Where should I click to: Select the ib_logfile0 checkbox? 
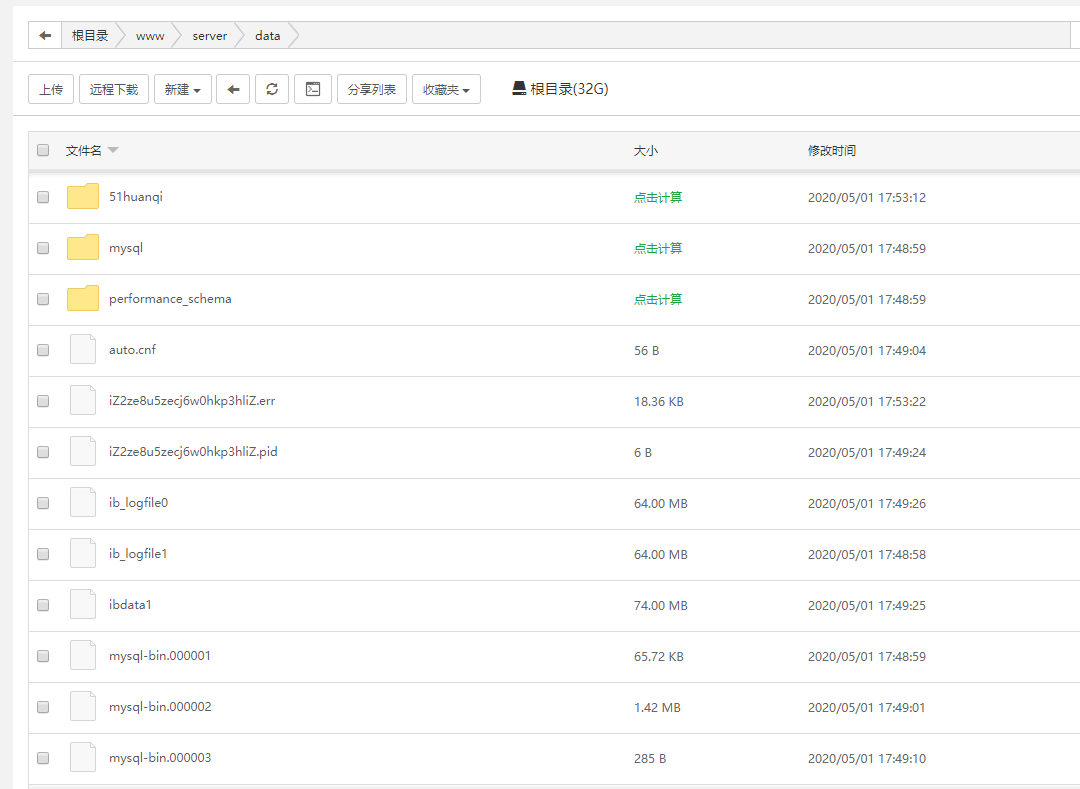[x=43, y=503]
